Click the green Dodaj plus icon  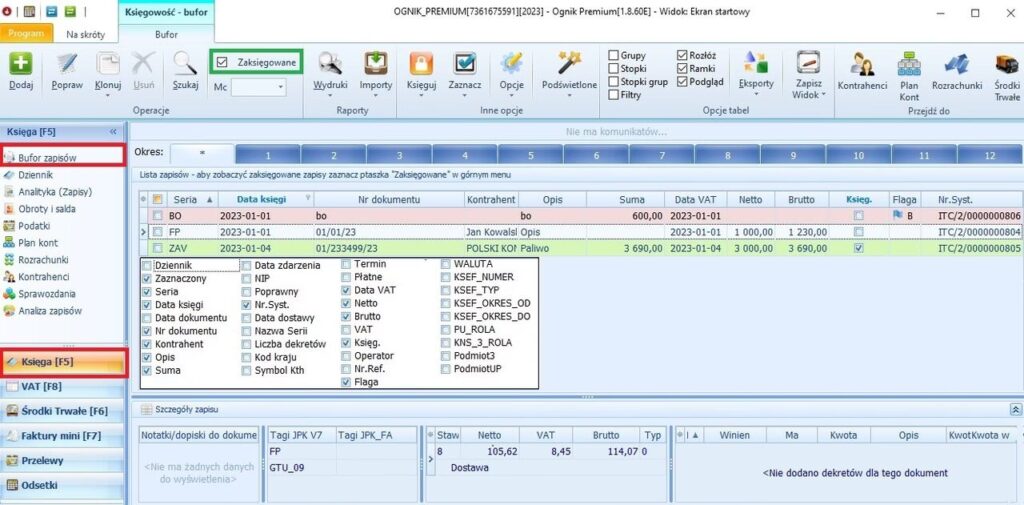click(20, 64)
